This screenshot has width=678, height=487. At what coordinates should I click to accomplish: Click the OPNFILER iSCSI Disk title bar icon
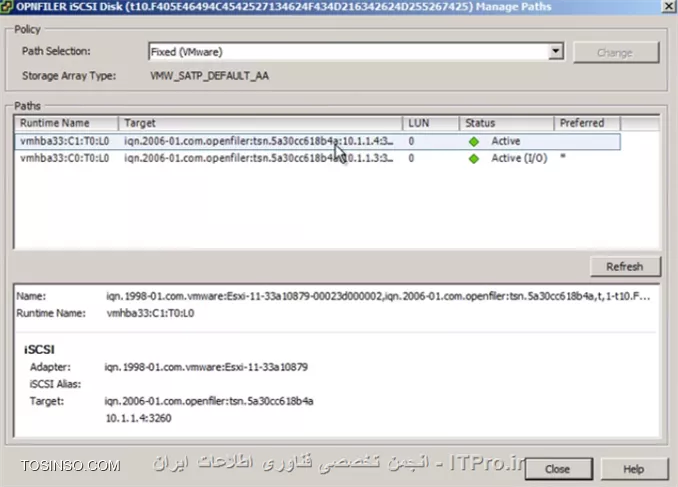tap(6, 7)
